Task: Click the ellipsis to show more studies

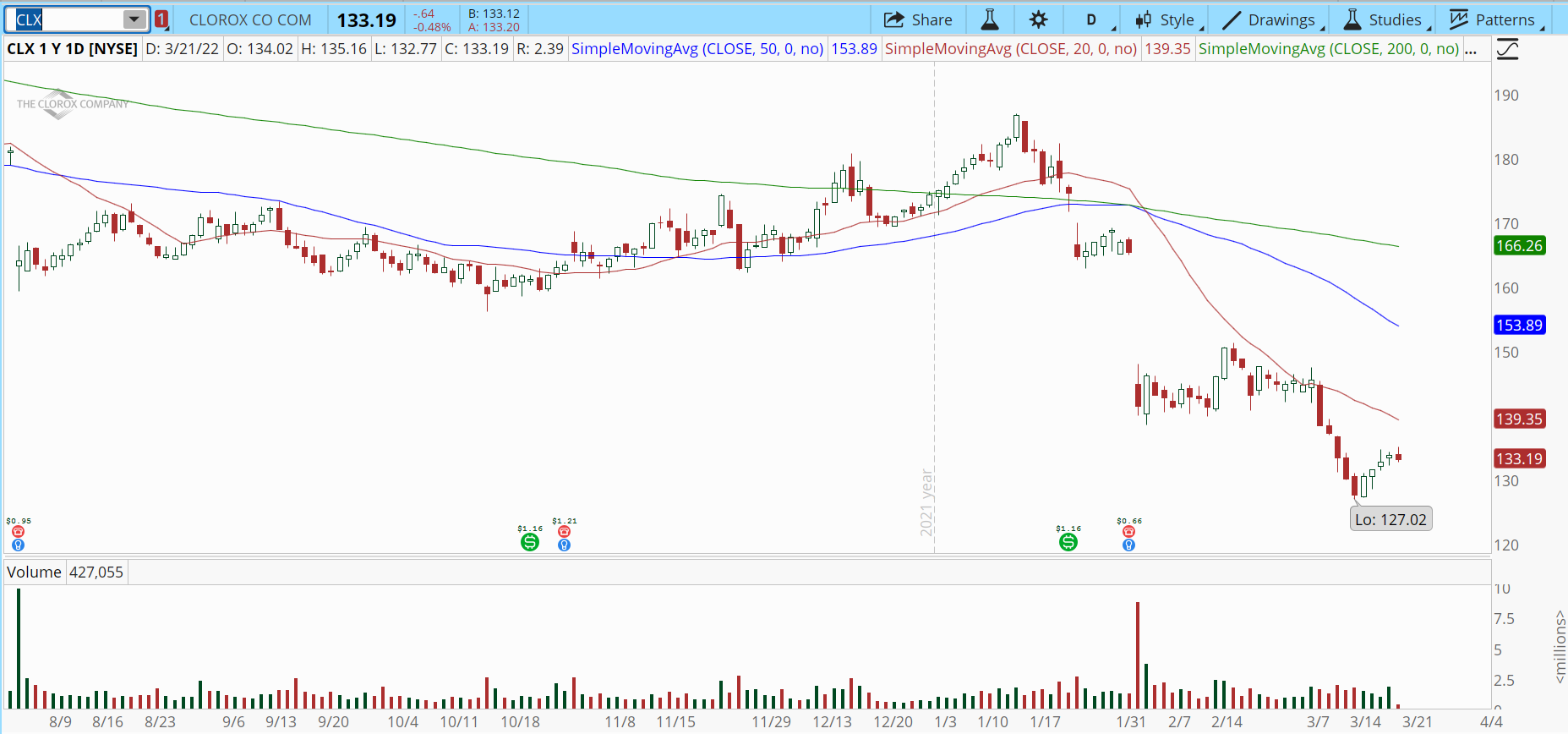Action: 1472,49
